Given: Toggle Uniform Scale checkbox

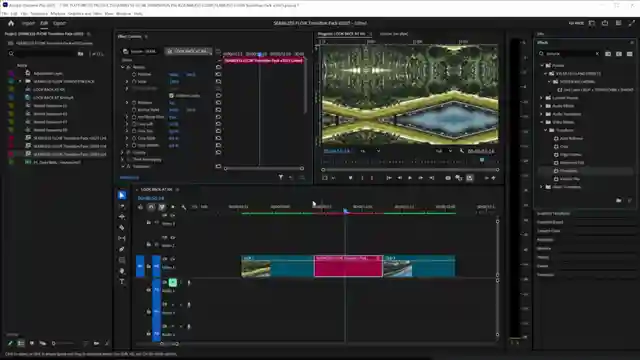Looking at the screenshot, I should tap(171, 96).
